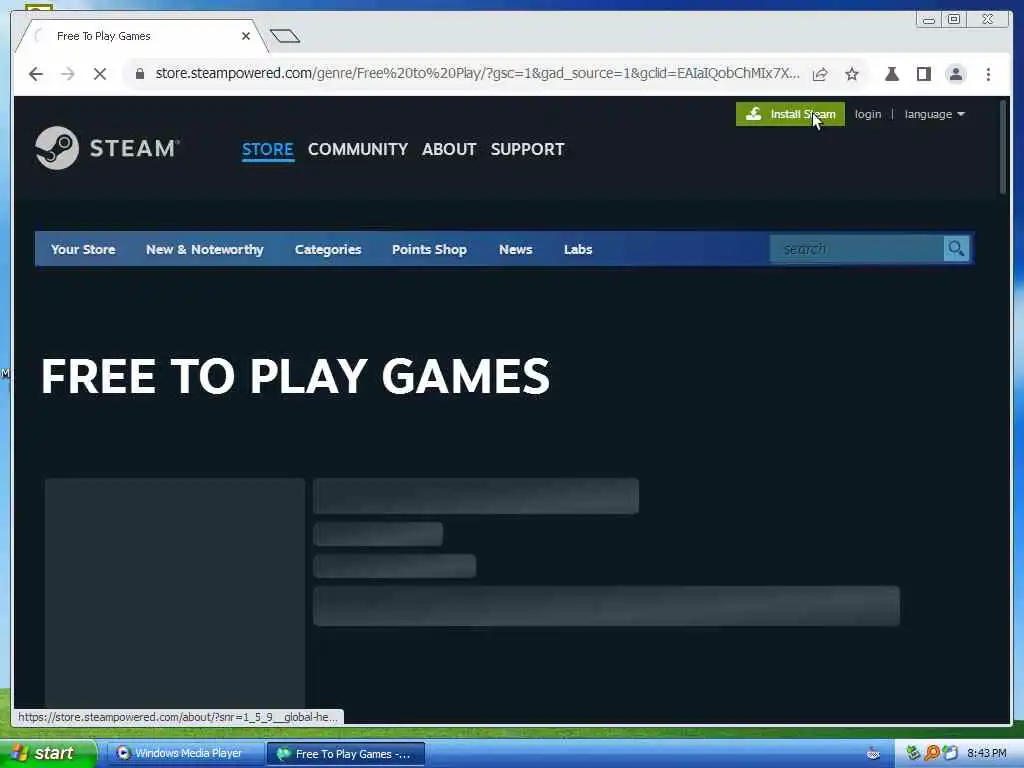This screenshot has width=1024, height=768.
Task: Open the Categories tab
Action: (328, 249)
